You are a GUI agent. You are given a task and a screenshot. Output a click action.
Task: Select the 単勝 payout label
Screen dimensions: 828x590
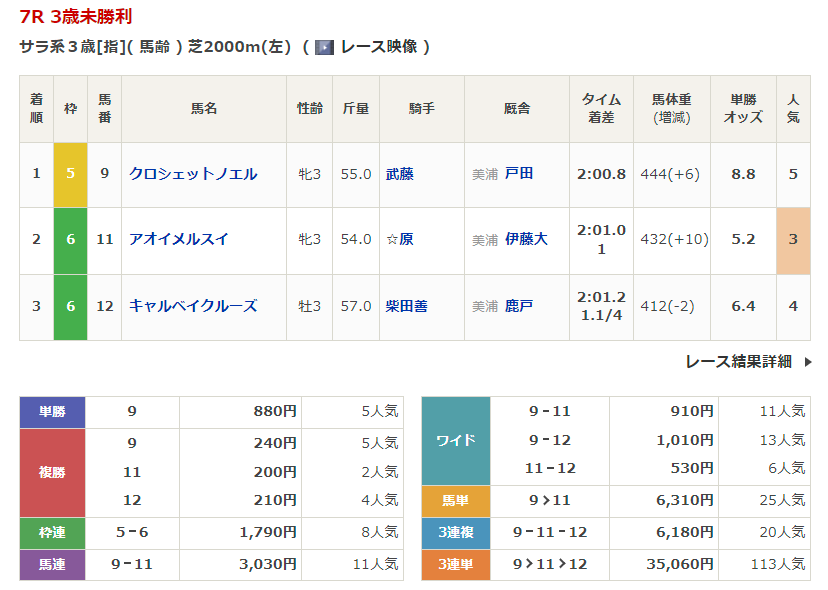click(x=52, y=412)
